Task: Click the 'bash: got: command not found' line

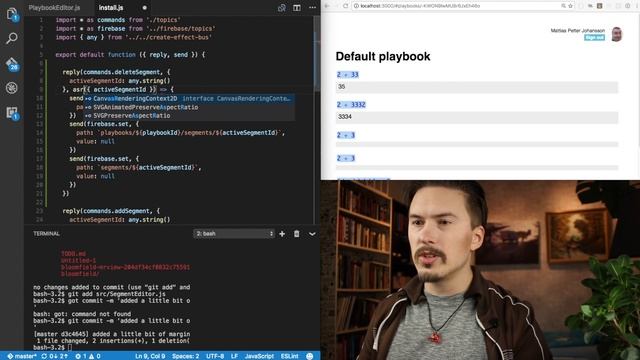Action: pos(82,314)
